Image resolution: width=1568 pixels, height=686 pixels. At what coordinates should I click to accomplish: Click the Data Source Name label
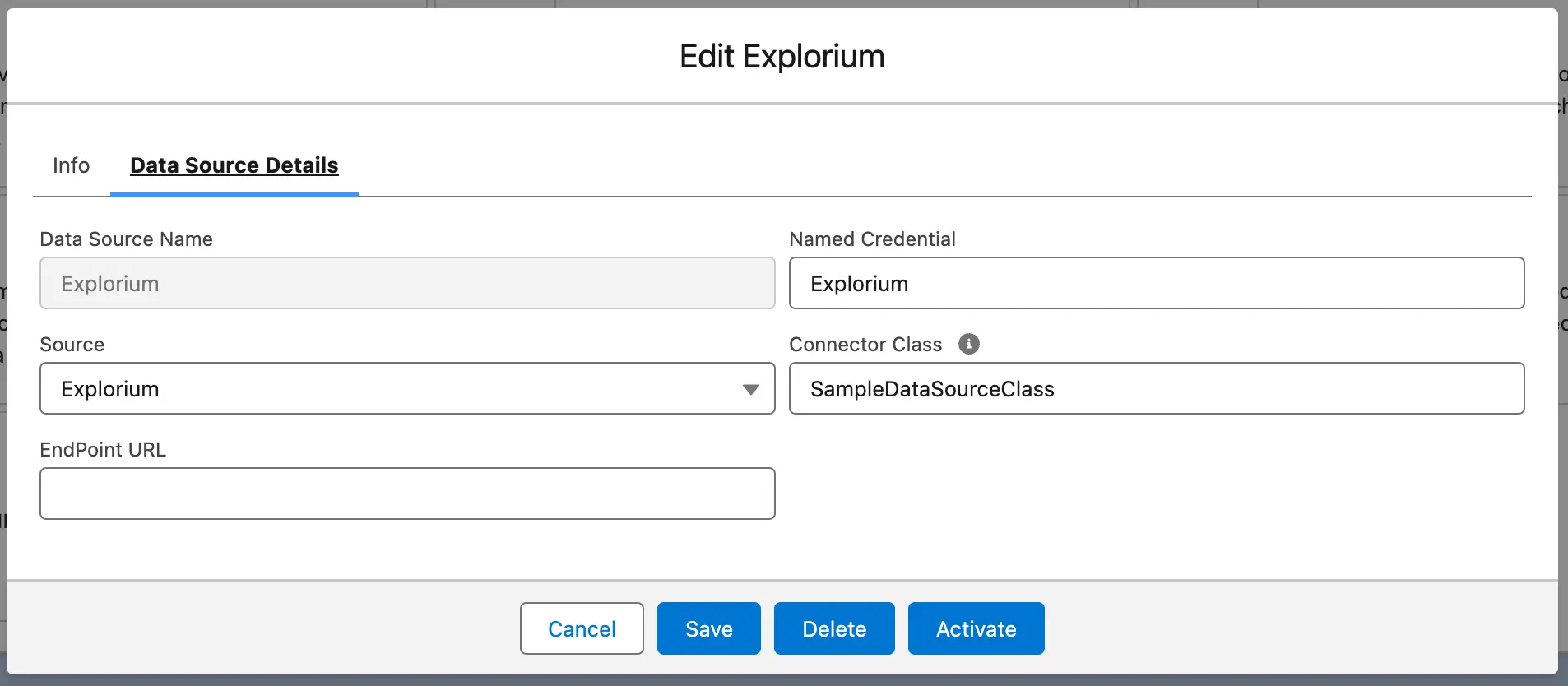[126, 239]
